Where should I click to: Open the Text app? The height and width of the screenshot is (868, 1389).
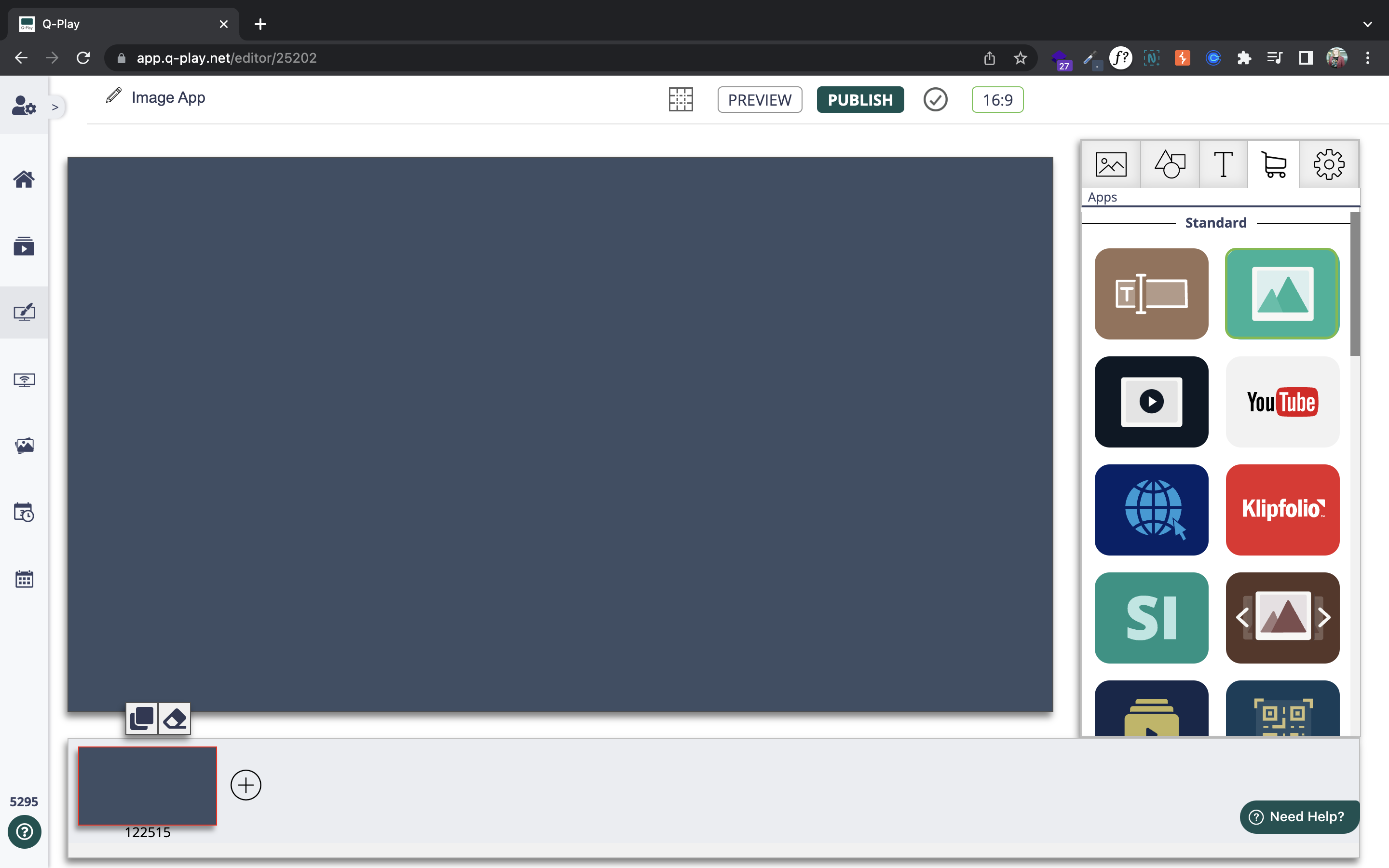click(x=1150, y=293)
